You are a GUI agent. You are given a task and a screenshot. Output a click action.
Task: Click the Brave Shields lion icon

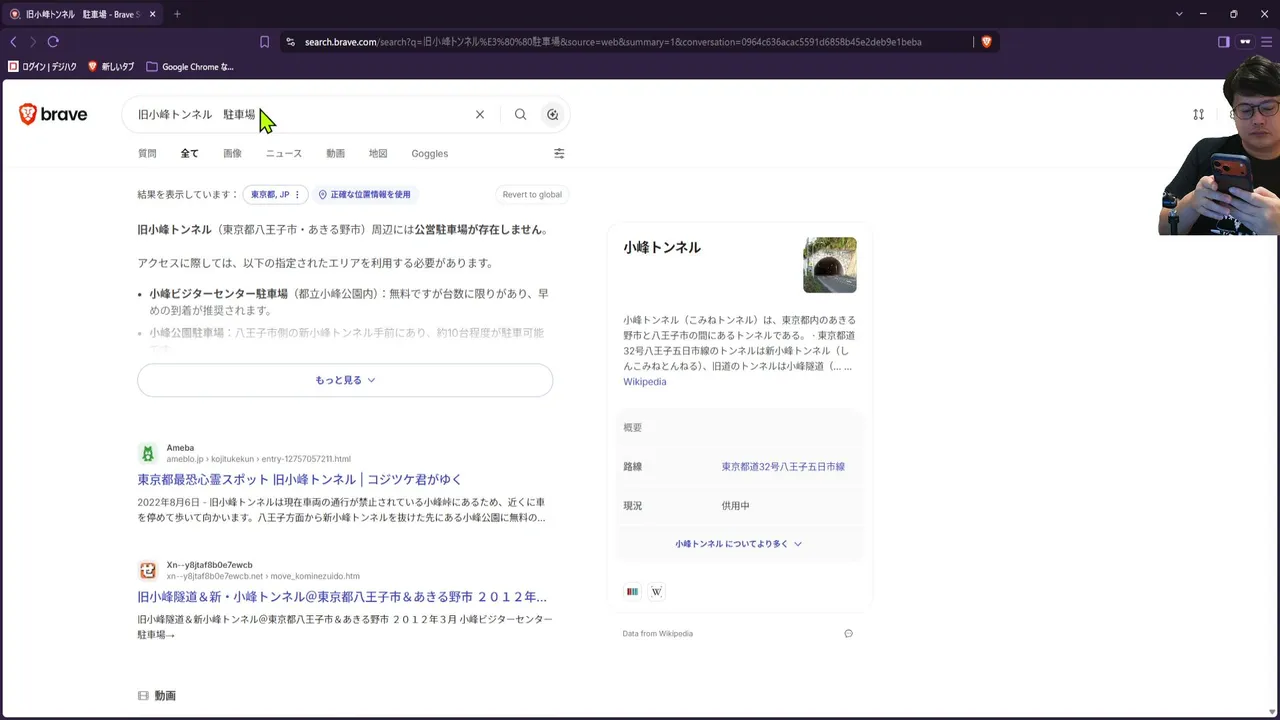coord(986,42)
